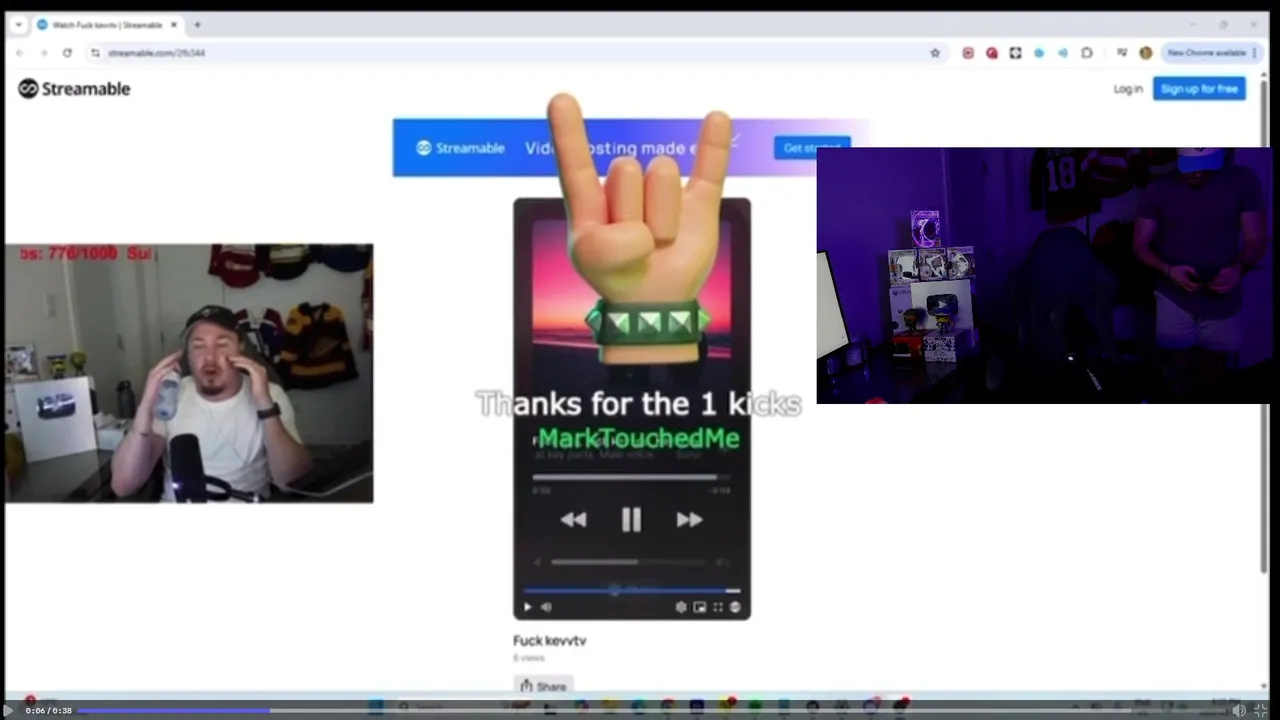Open a new browser tab with plus

pos(197,24)
